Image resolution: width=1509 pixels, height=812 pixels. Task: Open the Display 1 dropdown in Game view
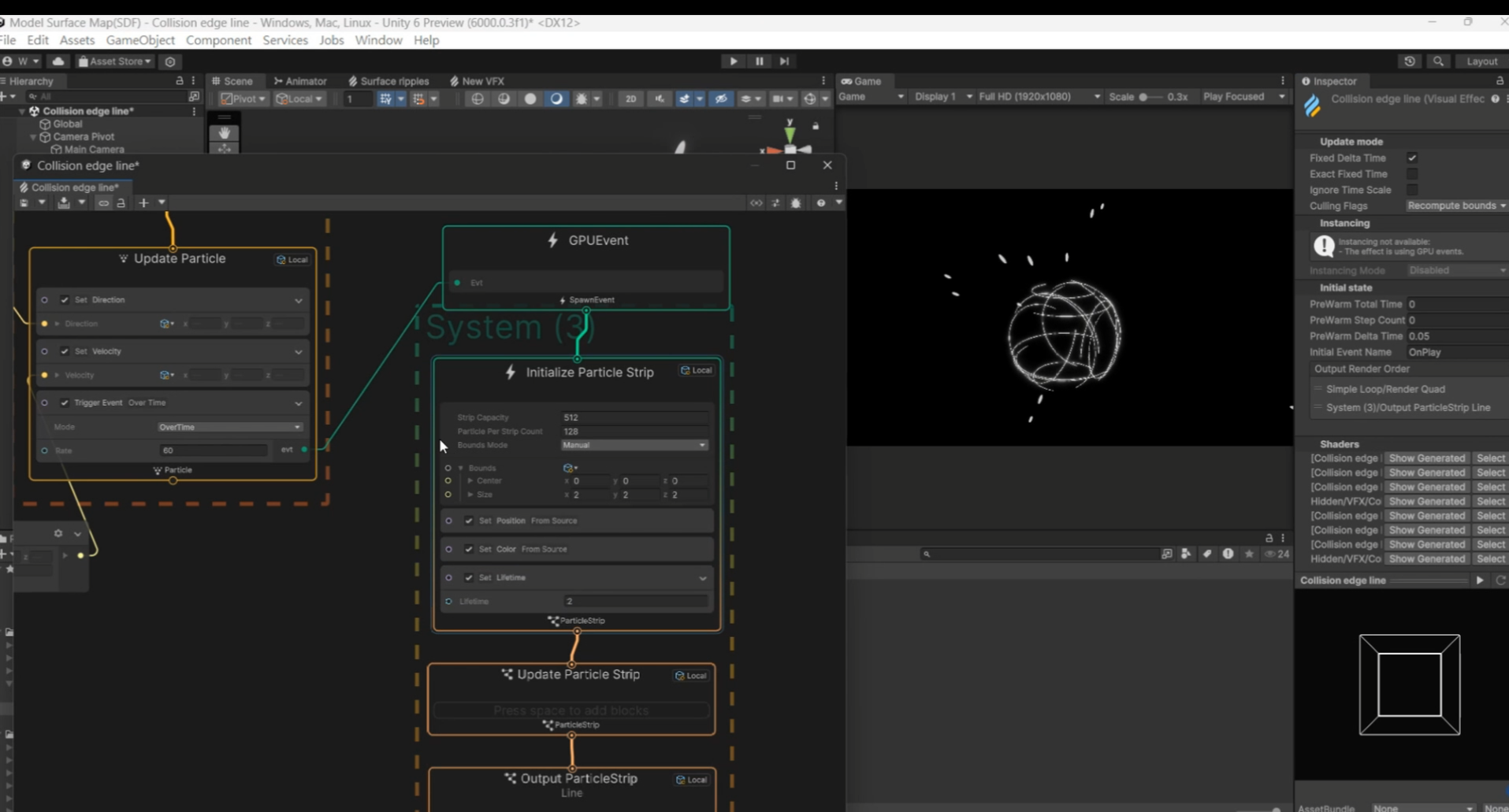[x=942, y=96]
